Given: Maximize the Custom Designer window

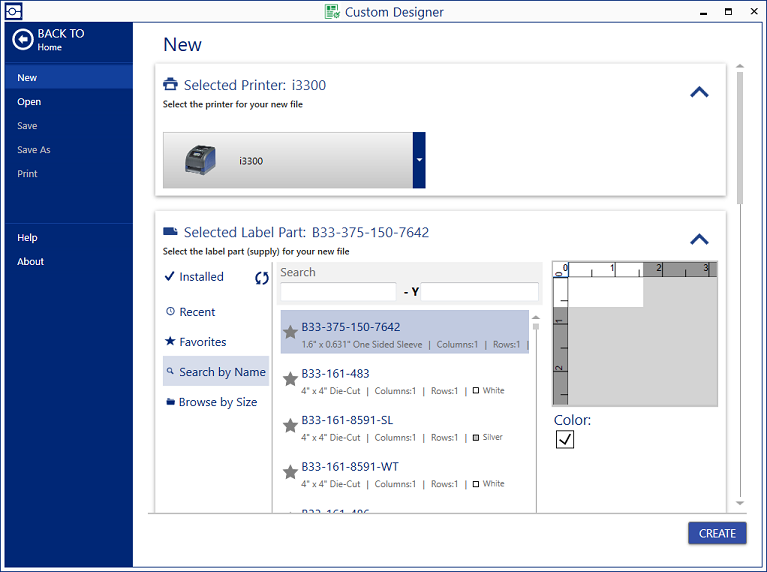Looking at the screenshot, I should (x=728, y=12).
